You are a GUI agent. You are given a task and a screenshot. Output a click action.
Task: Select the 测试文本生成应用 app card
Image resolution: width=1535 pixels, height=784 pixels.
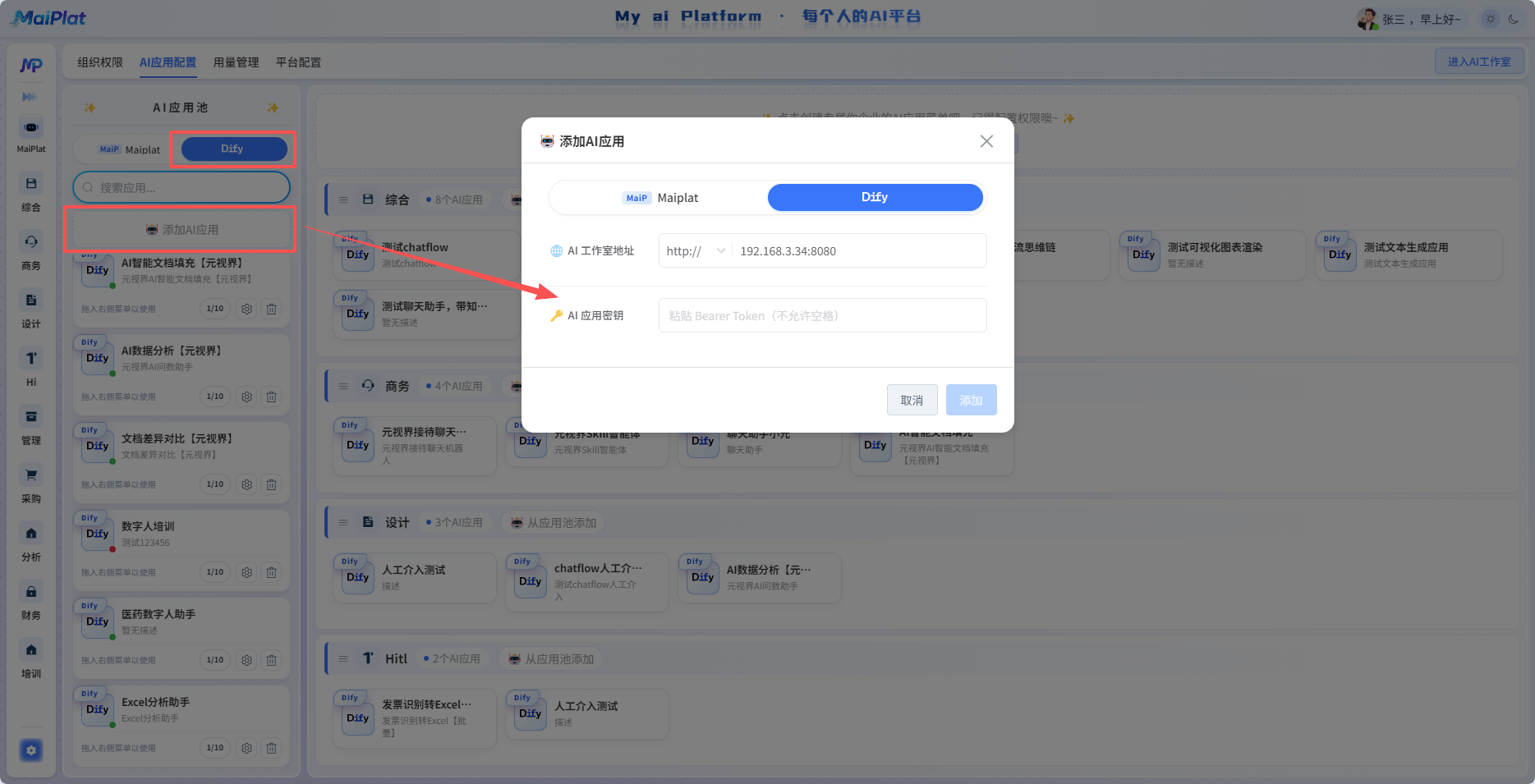point(1409,255)
